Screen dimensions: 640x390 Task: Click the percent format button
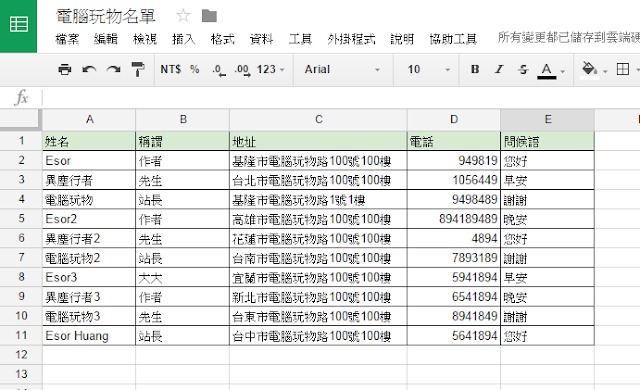(195, 69)
